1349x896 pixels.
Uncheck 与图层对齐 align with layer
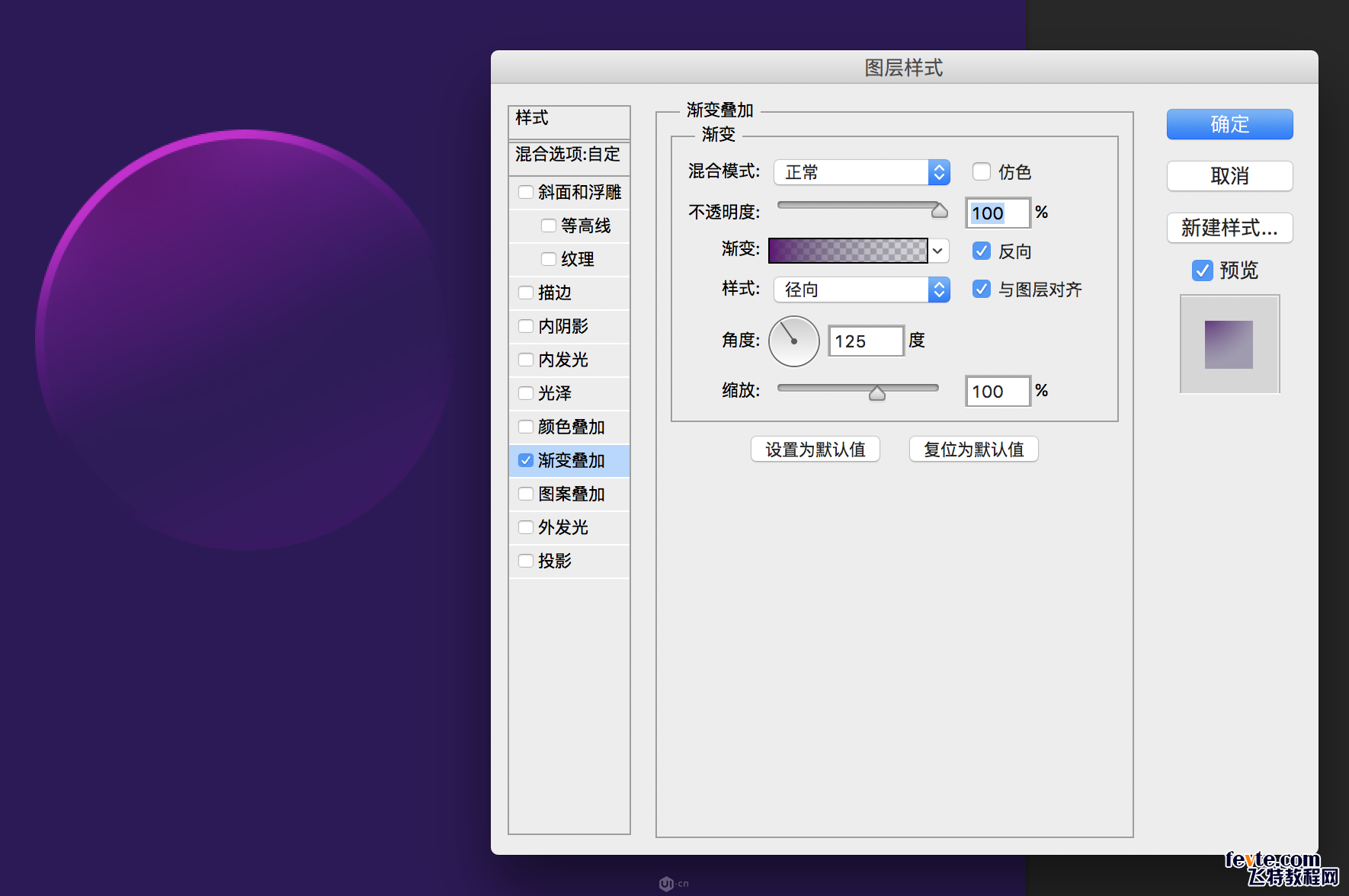982,289
